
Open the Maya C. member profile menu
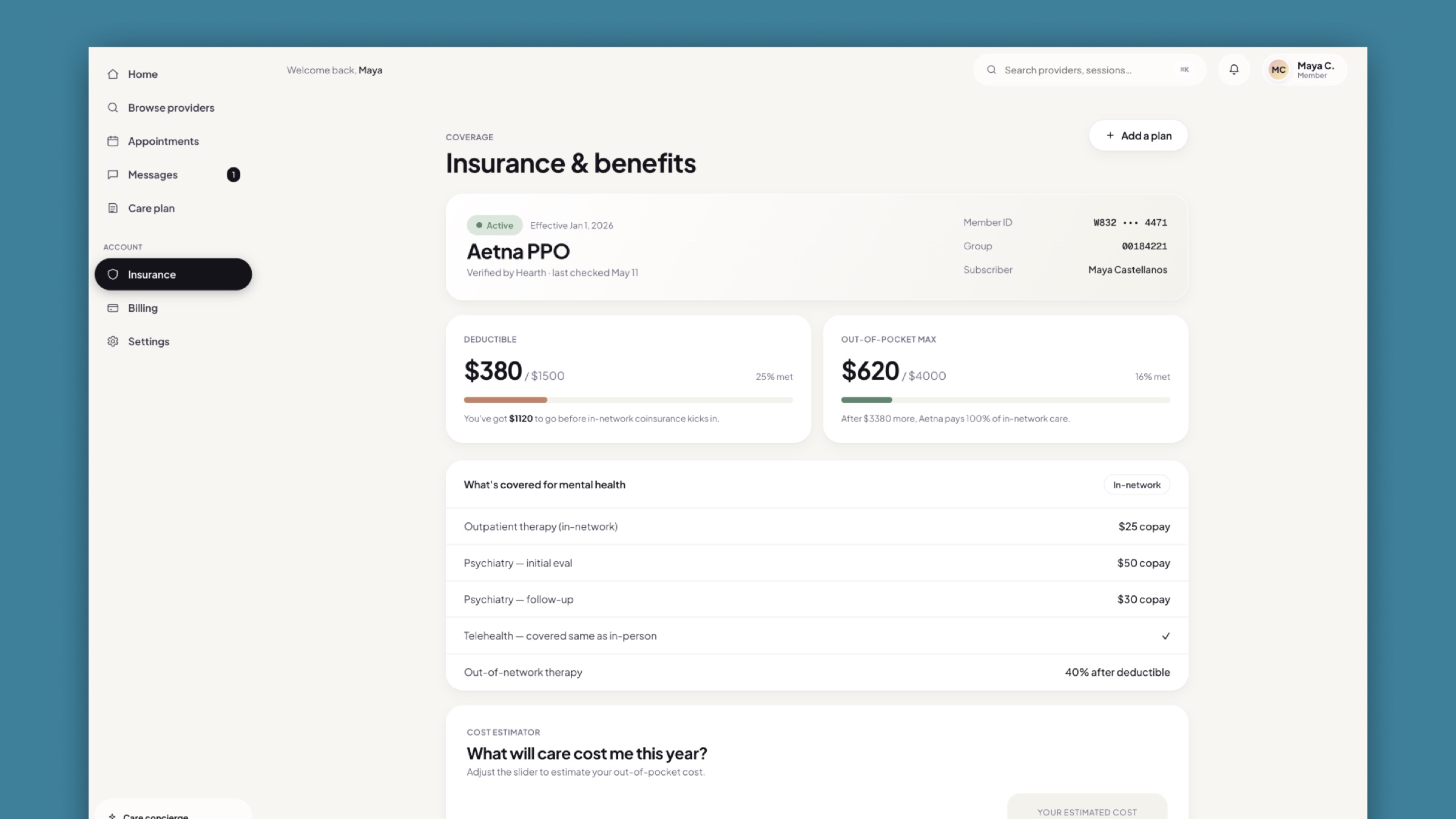pyautogui.click(x=1304, y=70)
